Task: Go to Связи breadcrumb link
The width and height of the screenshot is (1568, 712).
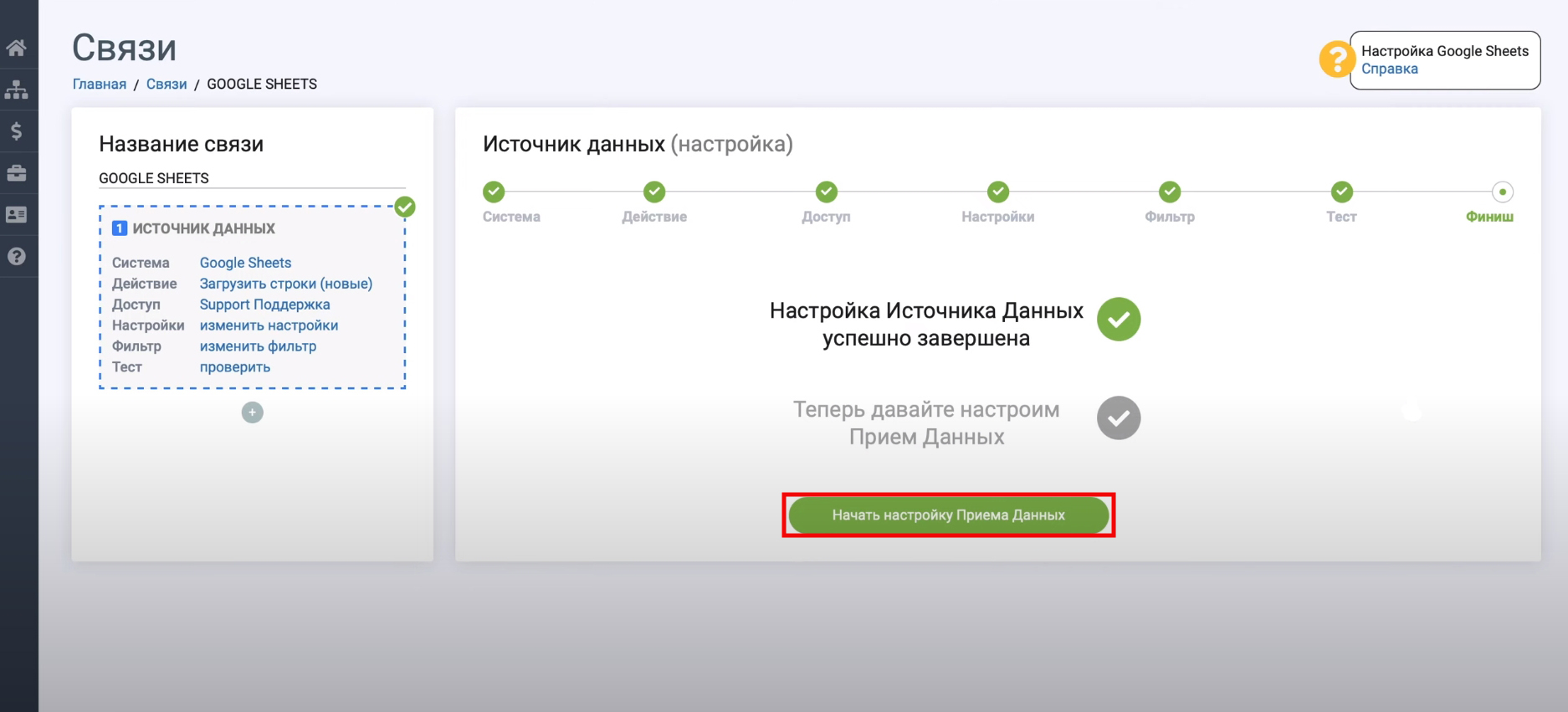Action: 167,84
